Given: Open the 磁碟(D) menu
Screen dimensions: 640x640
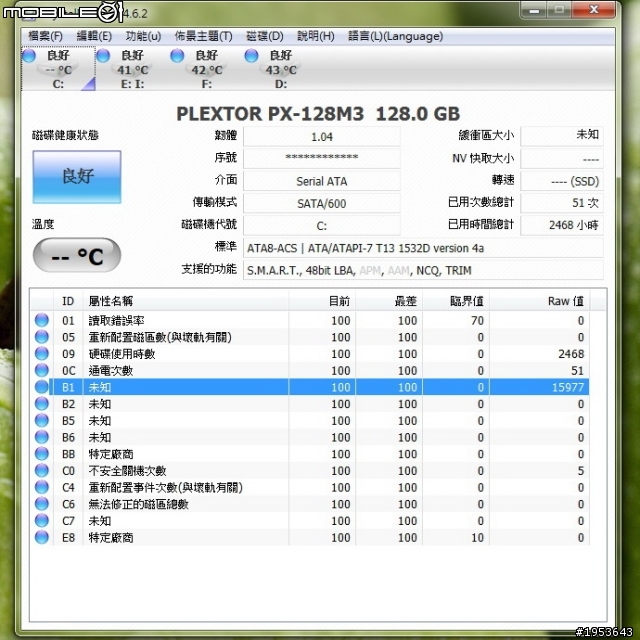Looking at the screenshot, I should point(265,36).
